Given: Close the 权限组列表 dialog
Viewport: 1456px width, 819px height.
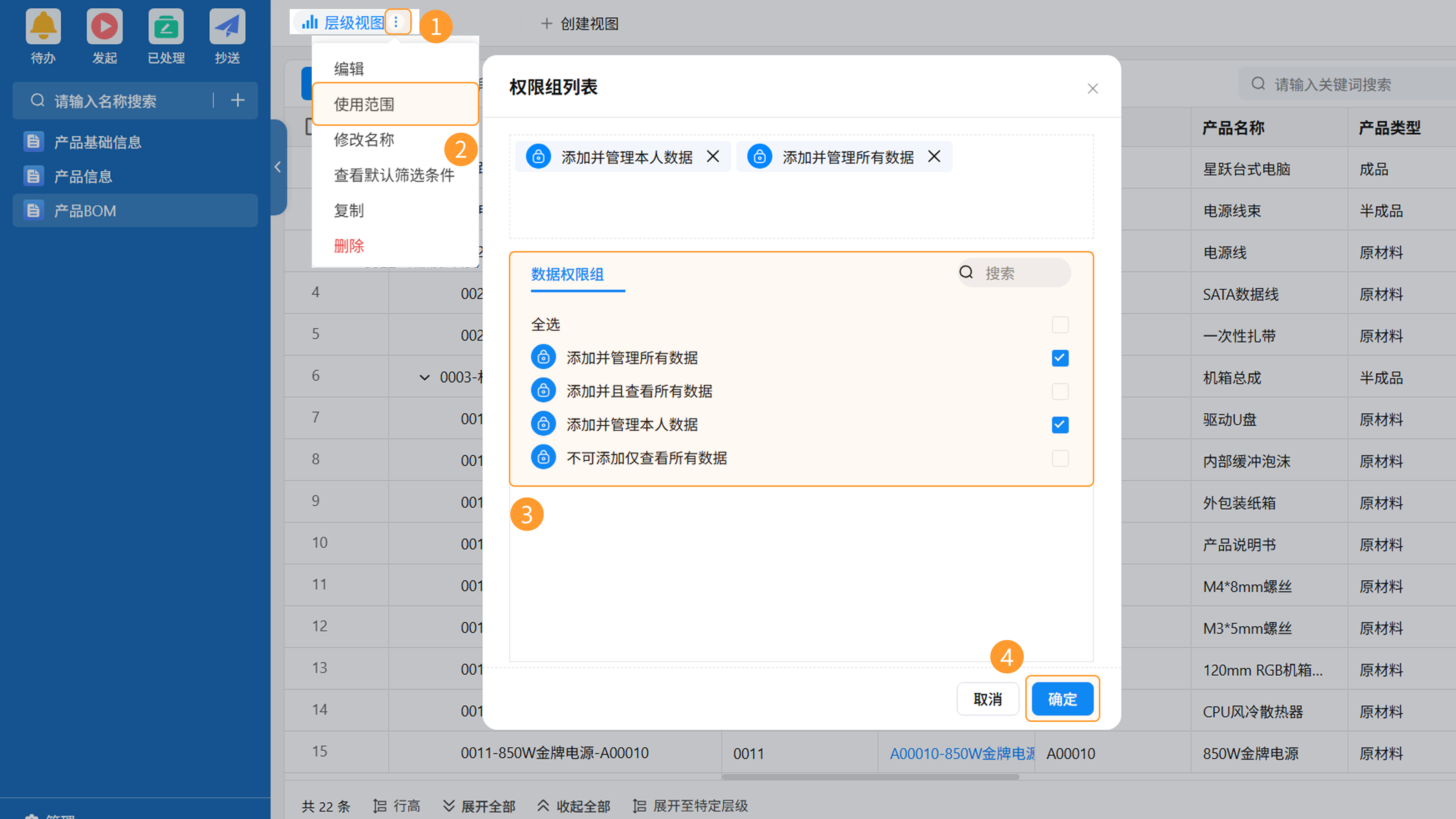Looking at the screenshot, I should pos(1092,89).
